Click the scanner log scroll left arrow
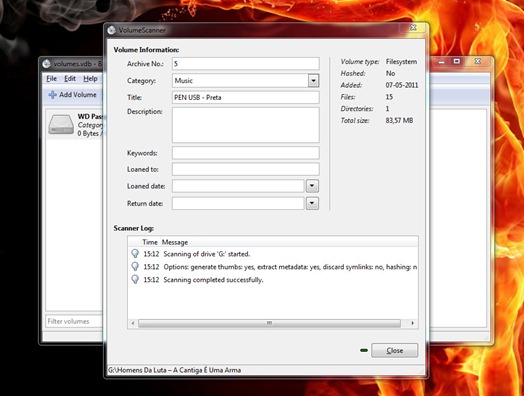This screenshot has height=396, width=524. point(133,323)
